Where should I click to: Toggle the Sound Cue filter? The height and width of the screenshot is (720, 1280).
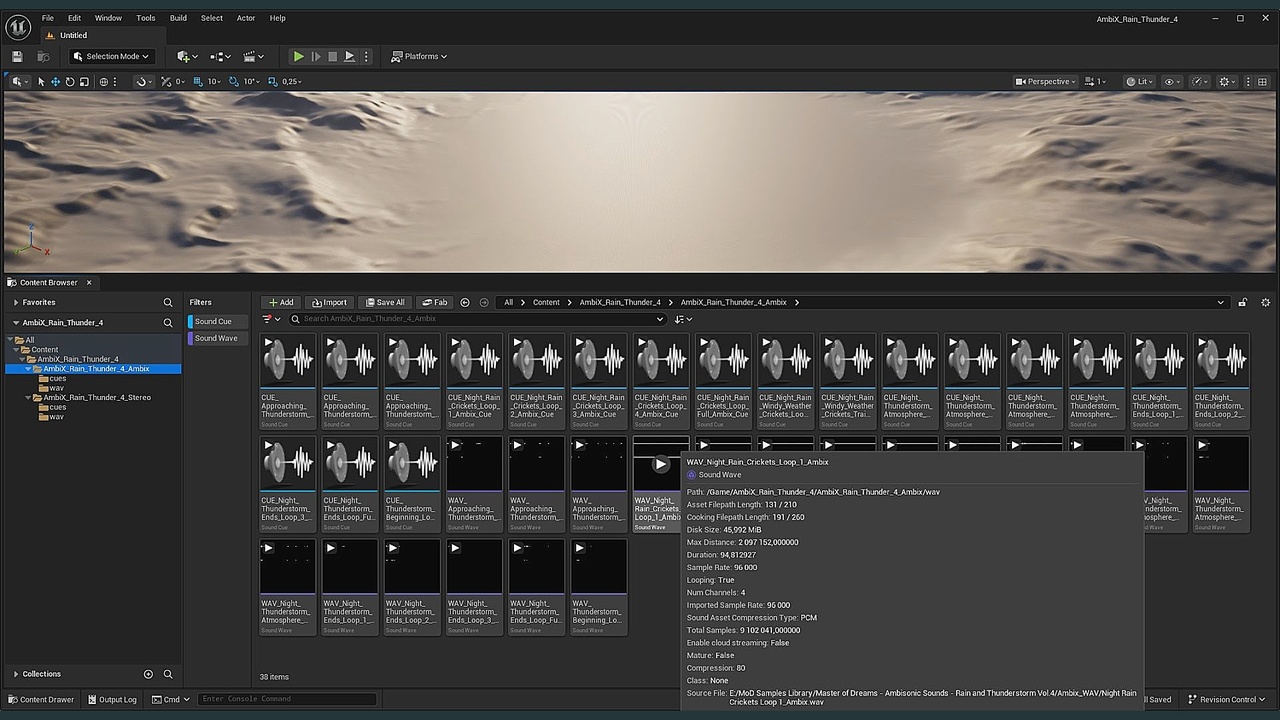pos(217,322)
